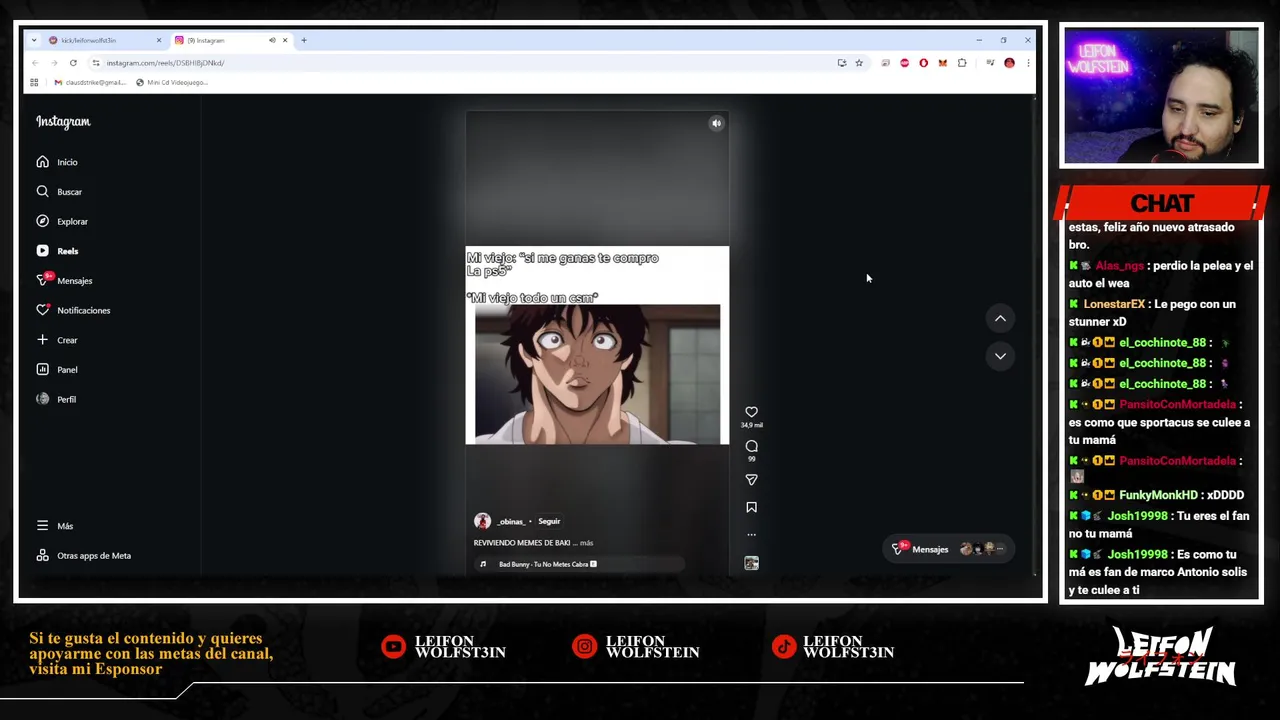Open the _obinas_ username link
The width and height of the screenshot is (1280, 720).
(511, 521)
